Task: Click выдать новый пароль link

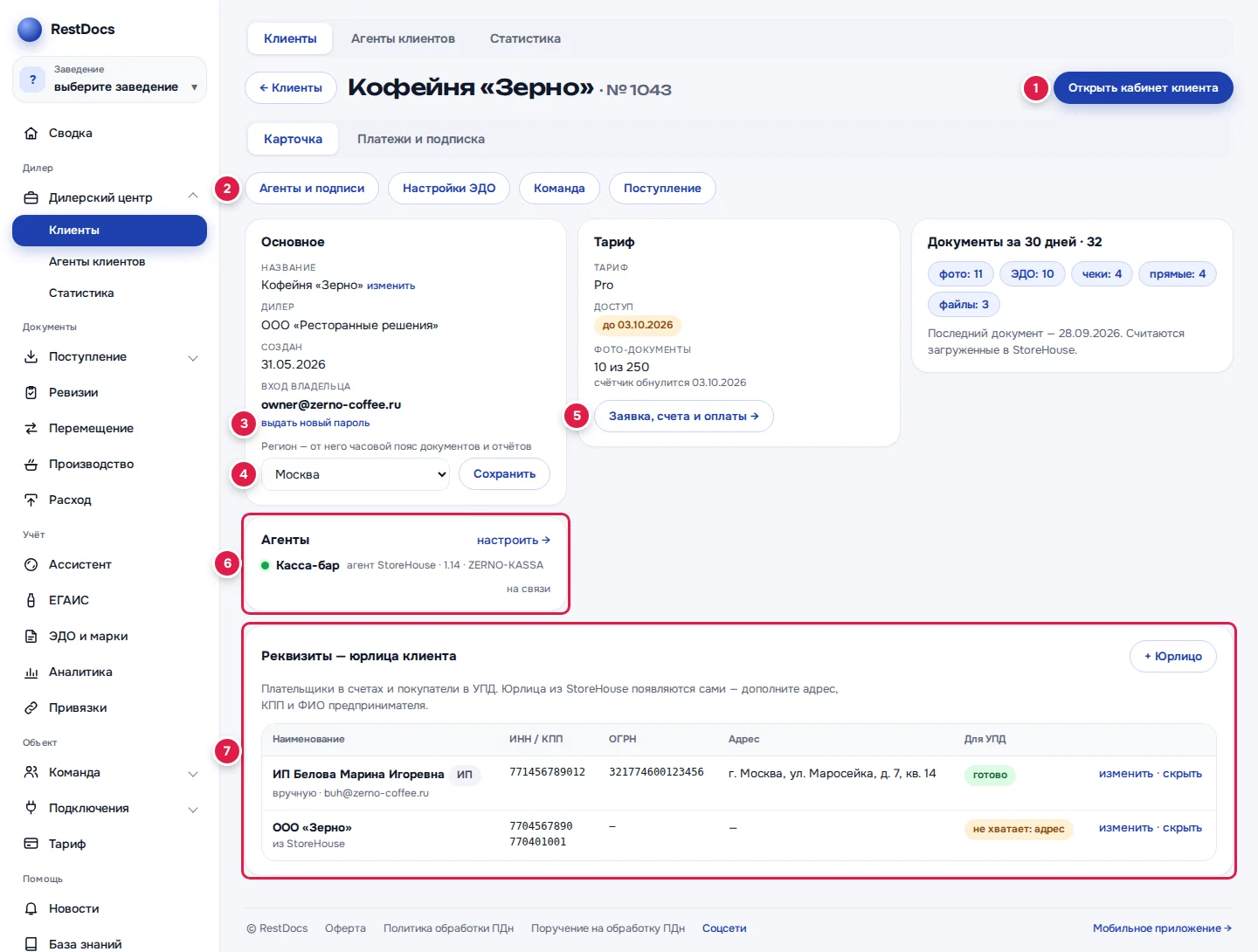Action: point(315,423)
